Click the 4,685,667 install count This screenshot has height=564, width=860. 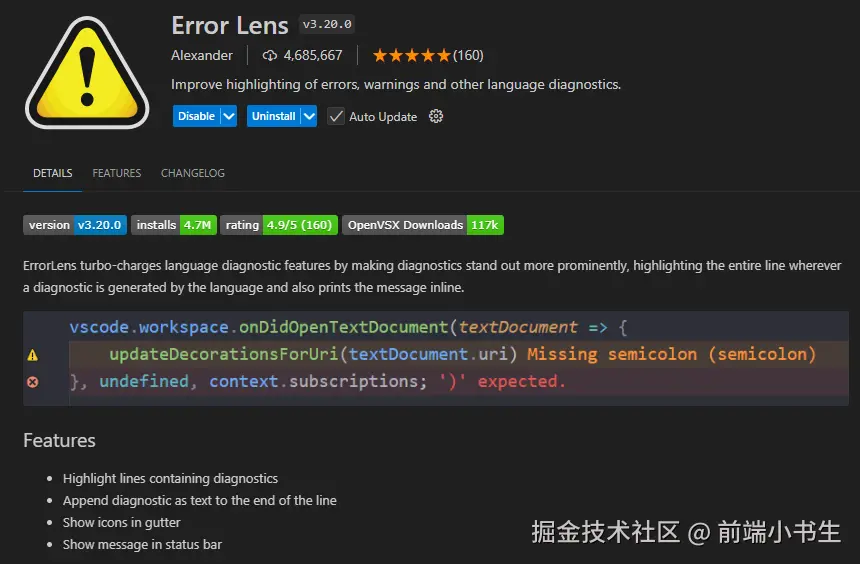(x=313, y=55)
